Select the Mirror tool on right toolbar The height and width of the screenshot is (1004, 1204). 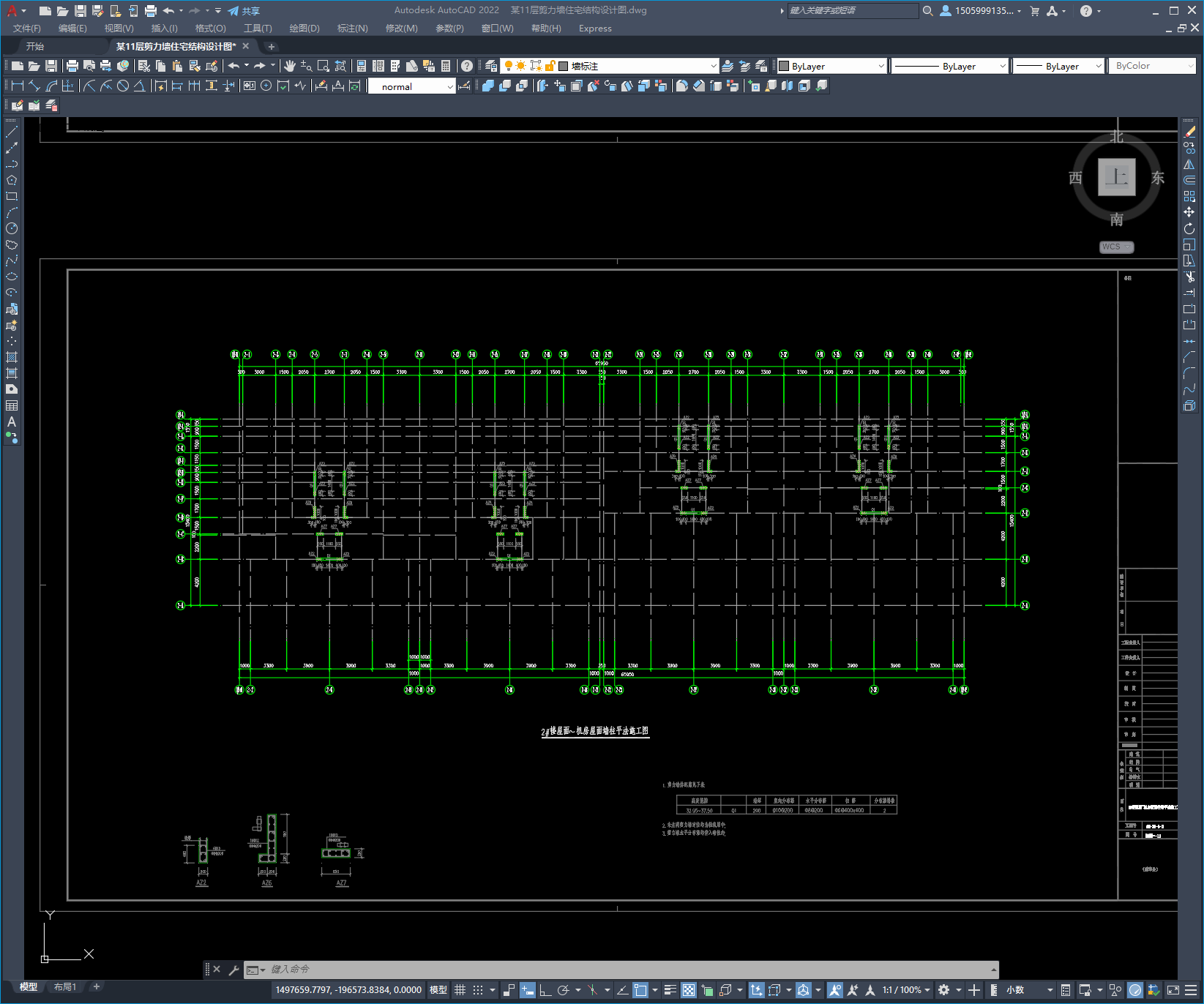(1189, 164)
